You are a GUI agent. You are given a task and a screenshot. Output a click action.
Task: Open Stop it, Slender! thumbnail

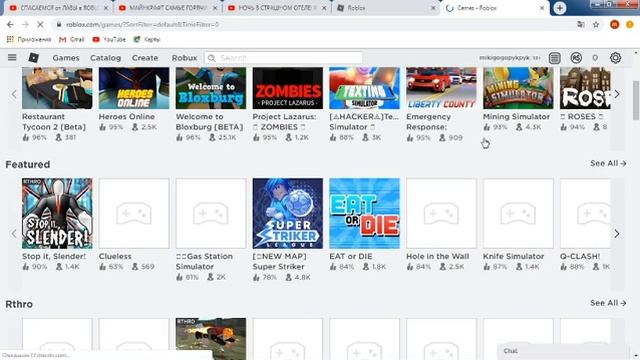point(57,213)
